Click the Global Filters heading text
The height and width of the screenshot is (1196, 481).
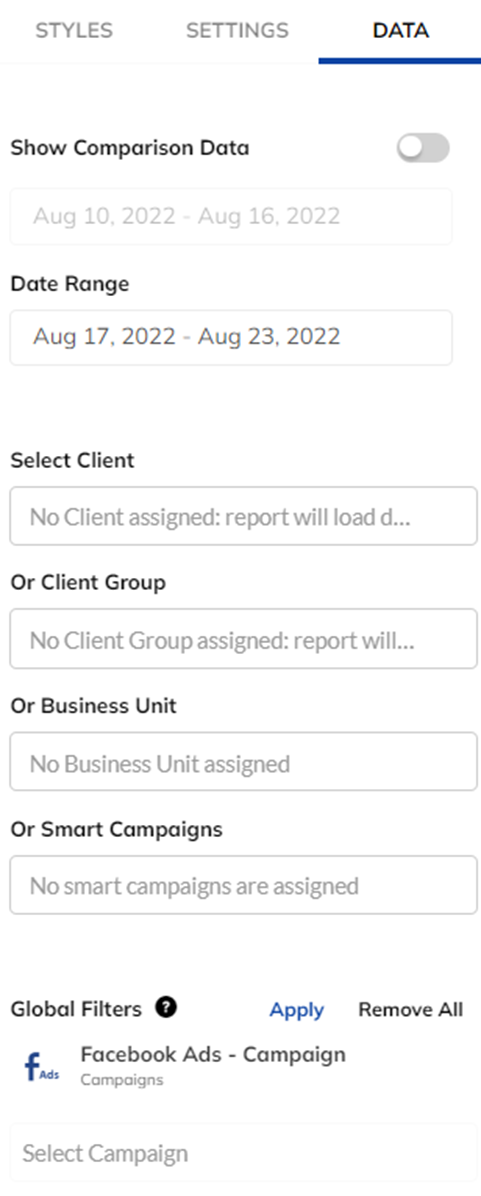[x=76, y=1009]
